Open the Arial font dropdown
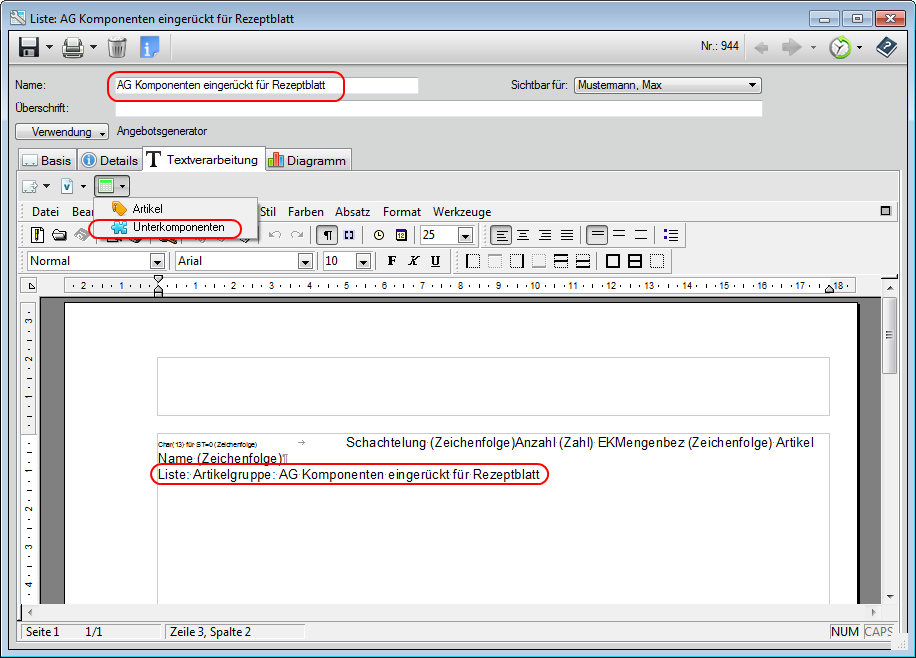 [305, 261]
